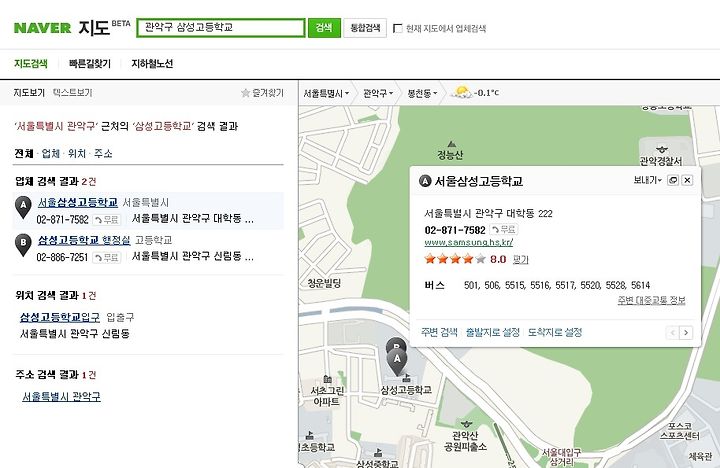Click 도착지로 설정 in popup
720x468 pixels.
555,332
